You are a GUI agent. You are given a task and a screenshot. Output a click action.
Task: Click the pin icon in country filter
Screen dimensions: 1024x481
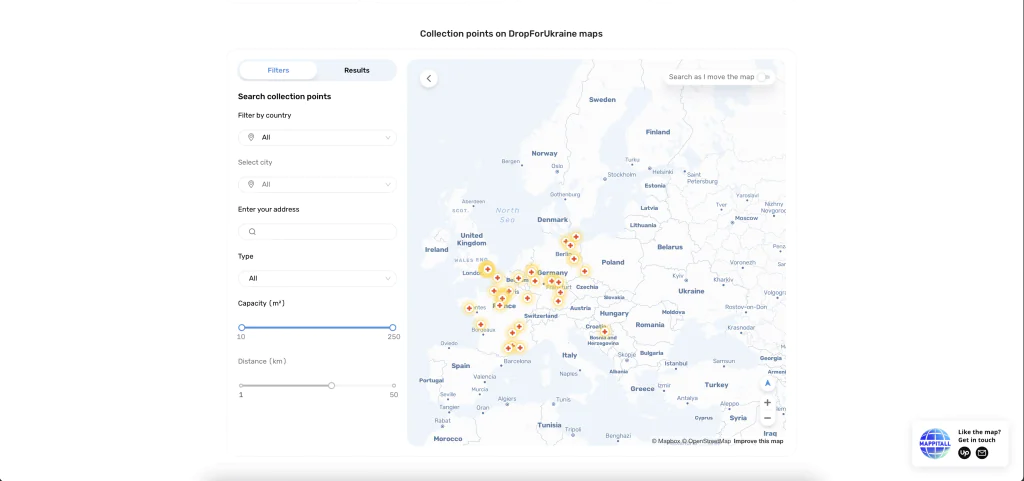(x=251, y=137)
